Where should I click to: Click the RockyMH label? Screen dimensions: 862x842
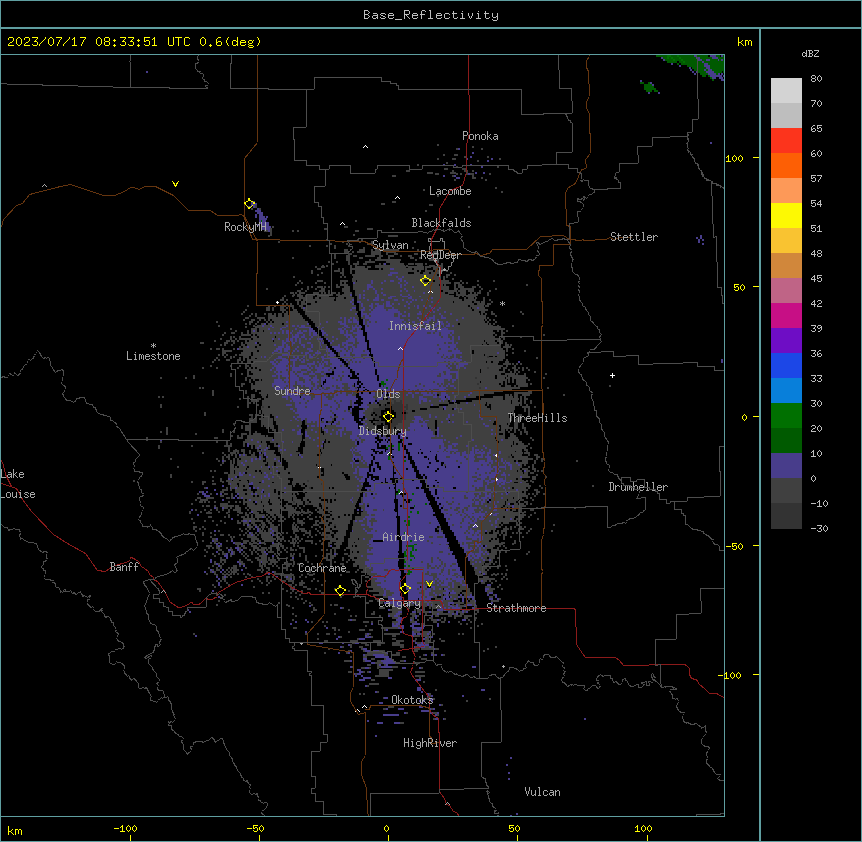point(245,227)
